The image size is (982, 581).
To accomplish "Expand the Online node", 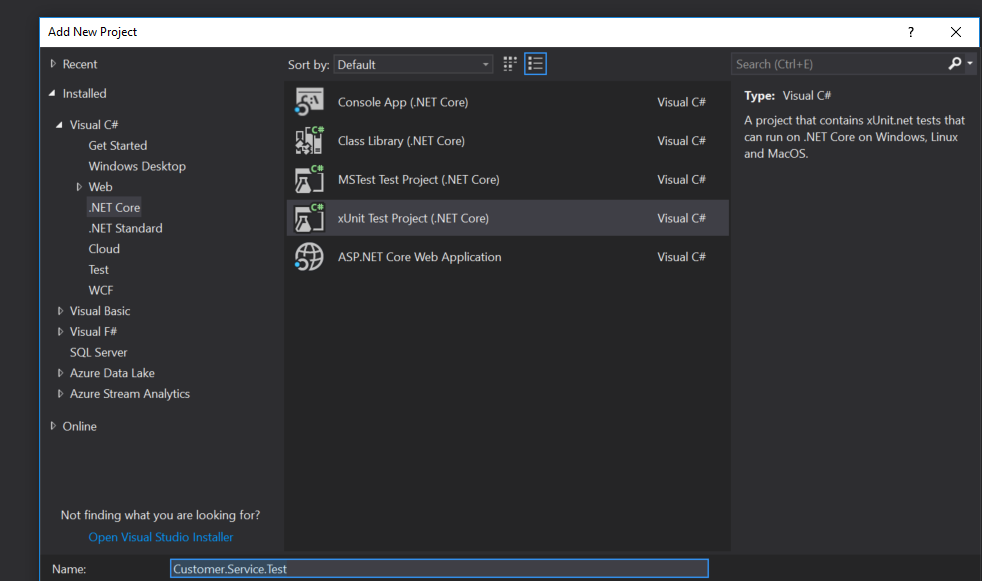I will tap(53, 426).
